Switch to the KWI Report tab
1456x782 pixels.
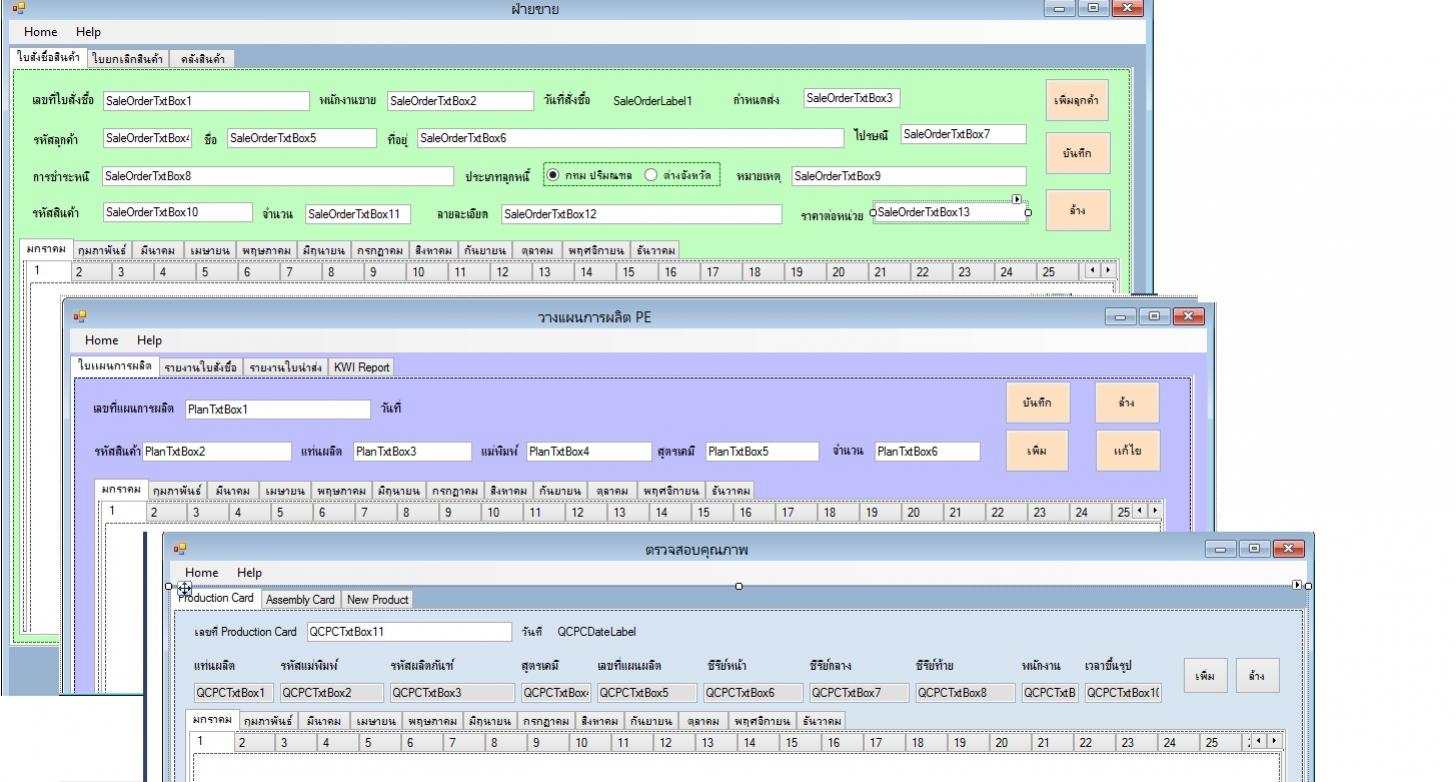pos(361,367)
